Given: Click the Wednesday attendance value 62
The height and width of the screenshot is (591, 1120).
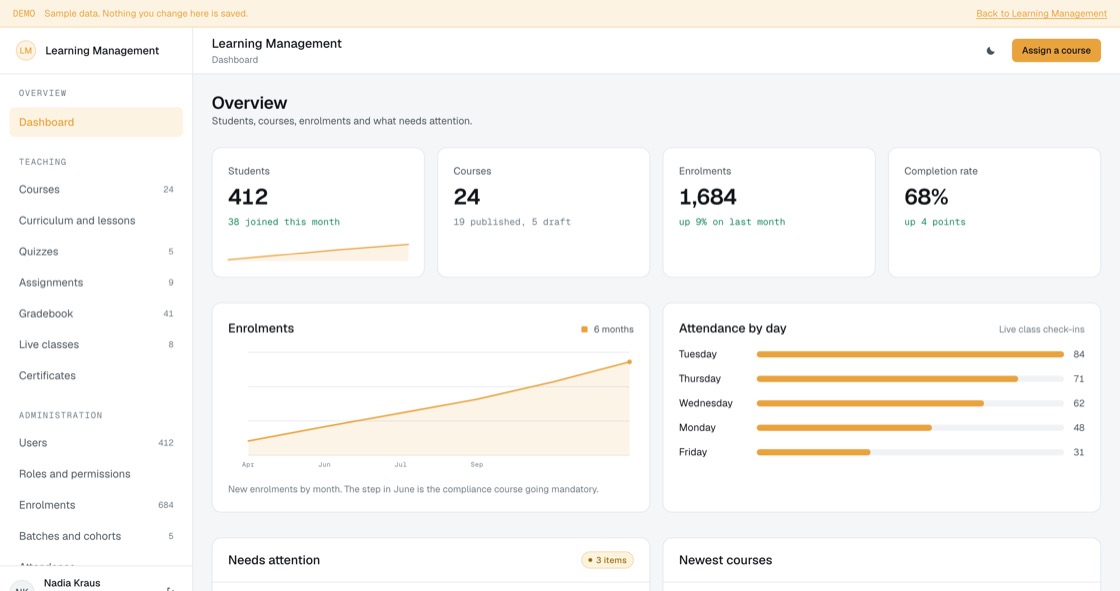Looking at the screenshot, I should tap(1079, 404).
